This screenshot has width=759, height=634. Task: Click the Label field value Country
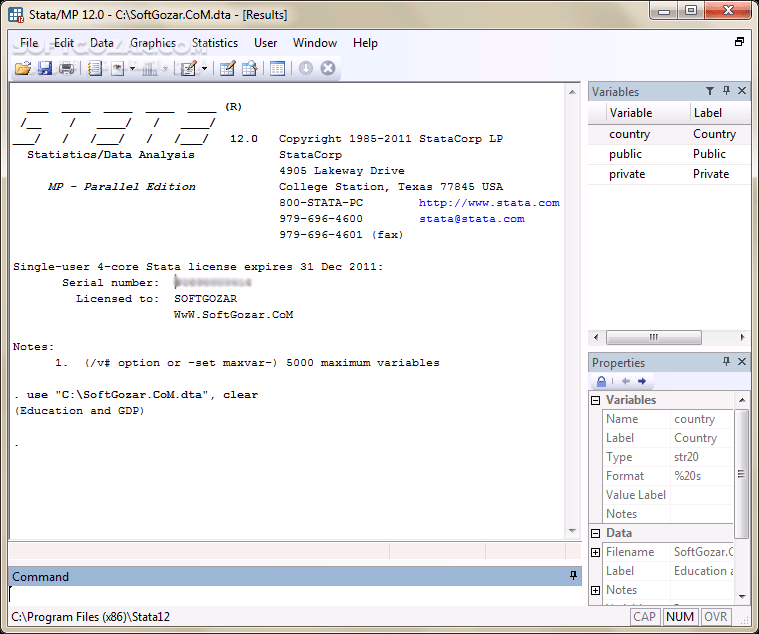pyautogui.click(x=702, y=438)
